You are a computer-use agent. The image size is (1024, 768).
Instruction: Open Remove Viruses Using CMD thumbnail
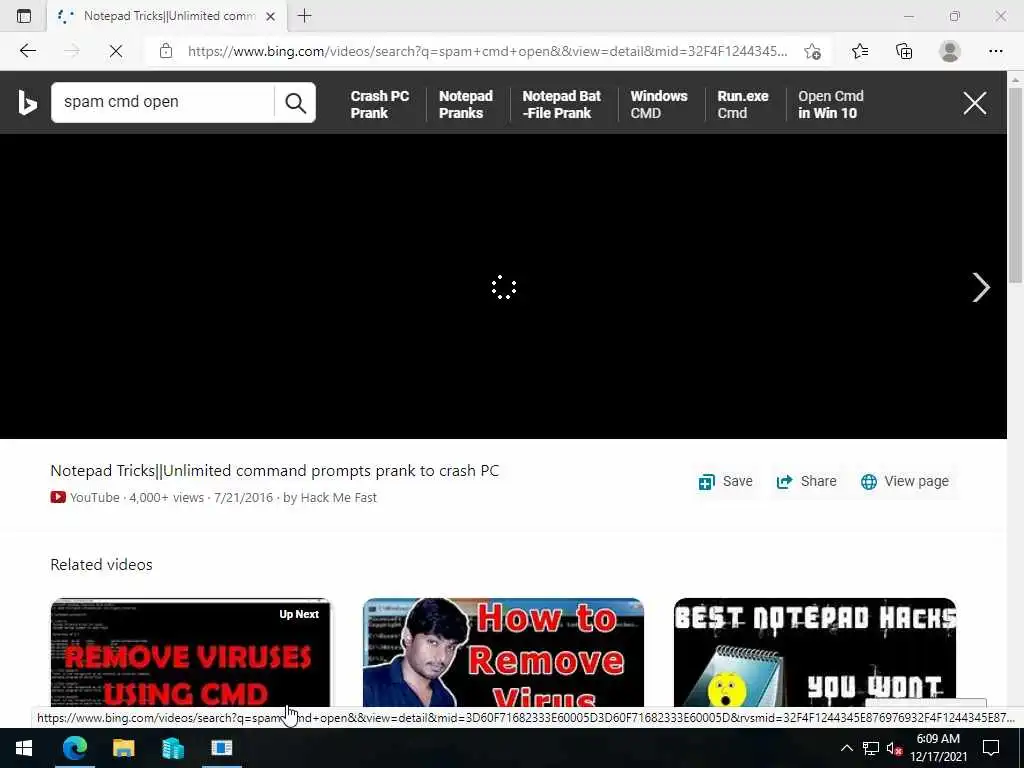(191, 652)
